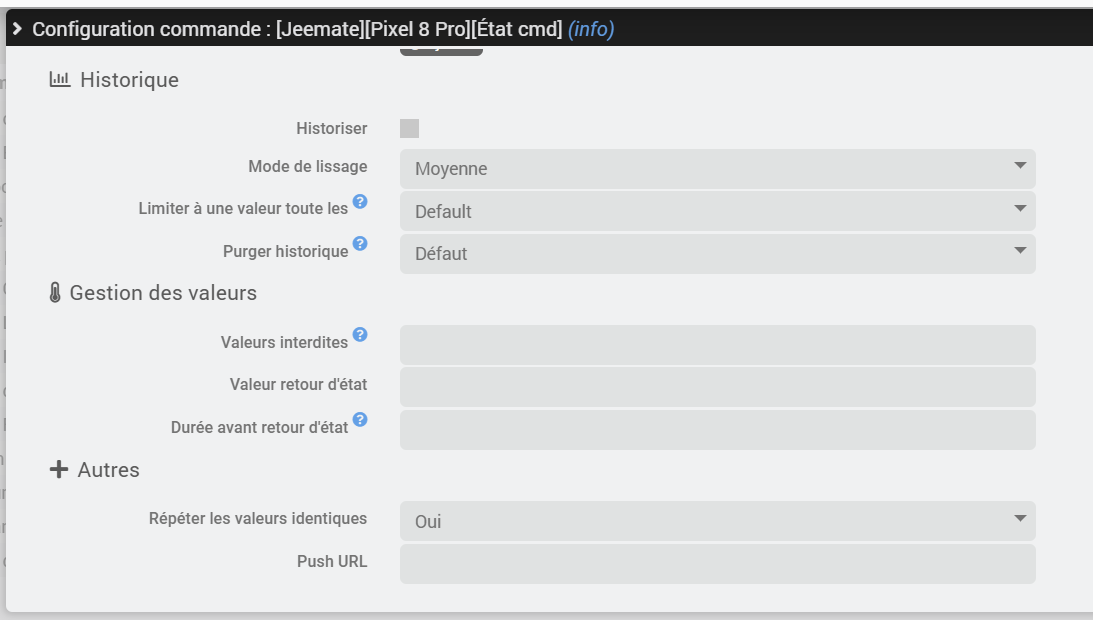Viewport: 1093px width, 620px height.
Task: Click the plus icon beside Autres
Action: [x=59, y=469]
